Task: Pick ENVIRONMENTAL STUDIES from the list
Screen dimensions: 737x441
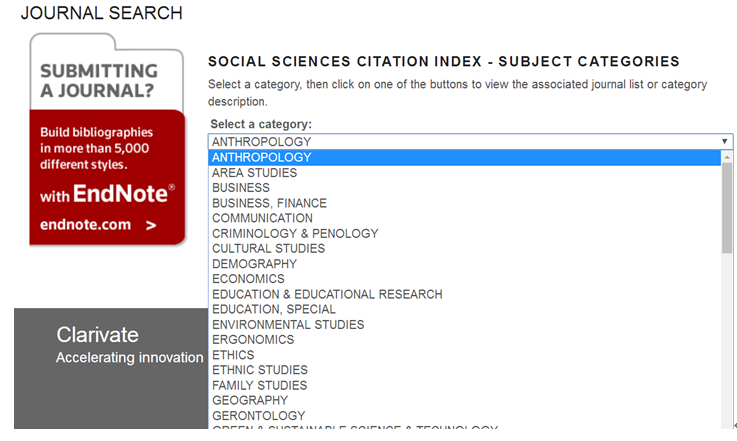Action: pyautogui.click(x=288, y=325)
